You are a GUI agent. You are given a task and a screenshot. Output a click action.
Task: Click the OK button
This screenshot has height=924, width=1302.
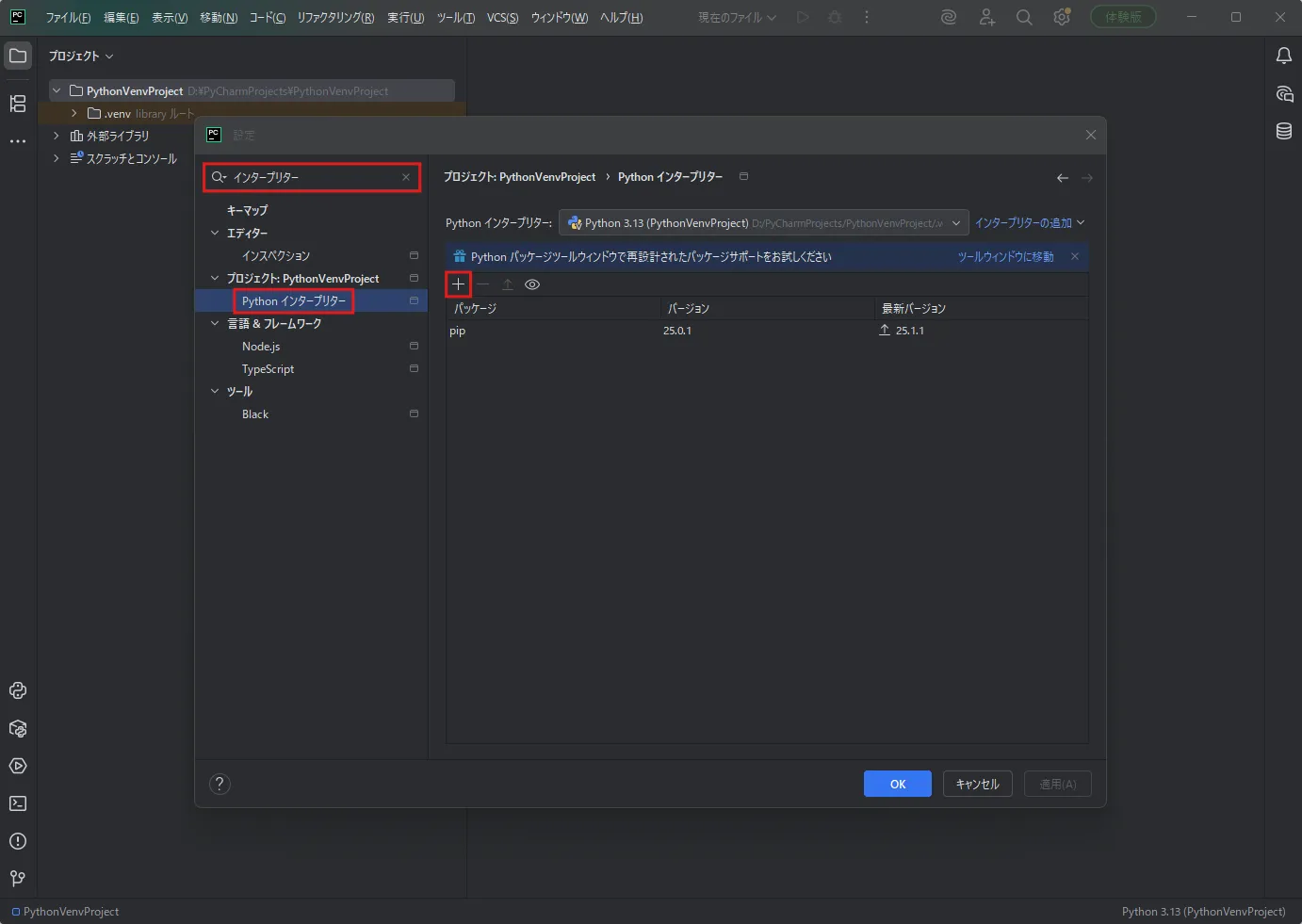pos(898,784)
